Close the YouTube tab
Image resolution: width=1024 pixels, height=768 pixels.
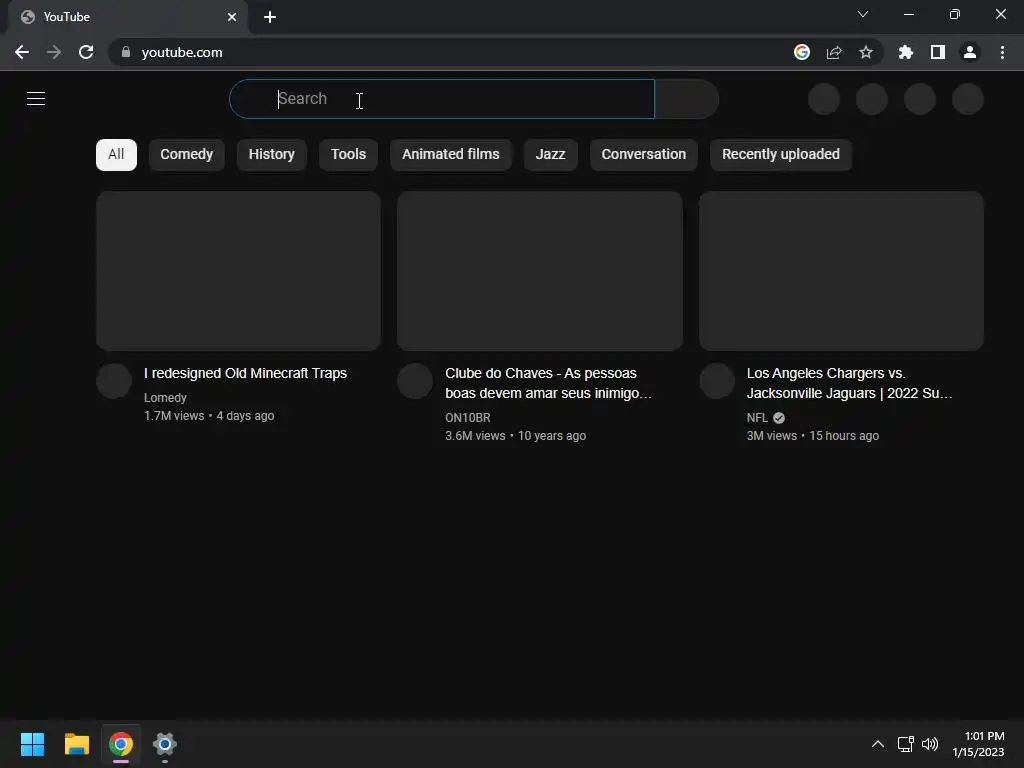[x=232, y=17]
